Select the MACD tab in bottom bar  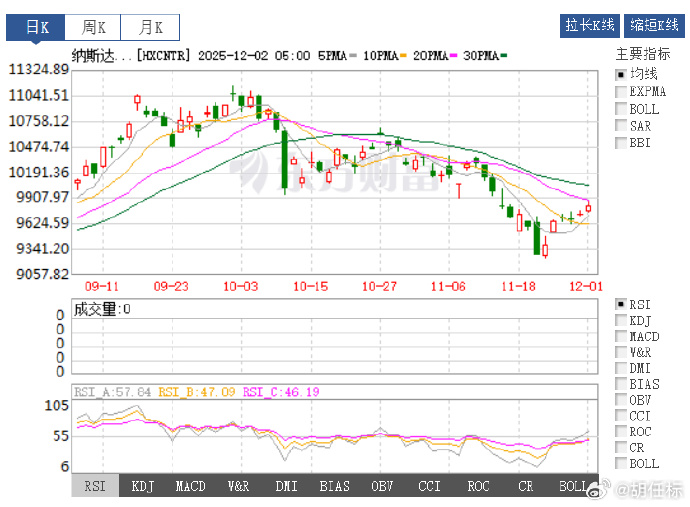[190, 486]
